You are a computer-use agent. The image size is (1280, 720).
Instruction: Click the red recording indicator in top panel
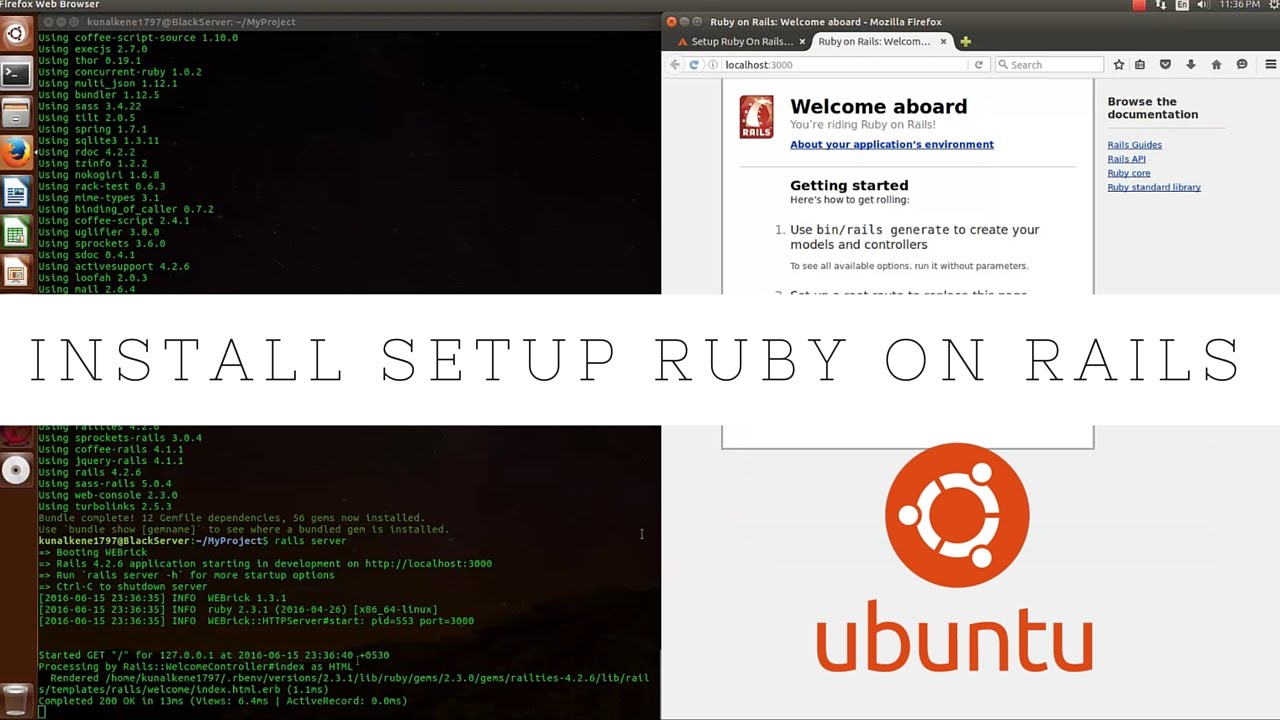click(1139, 5)
